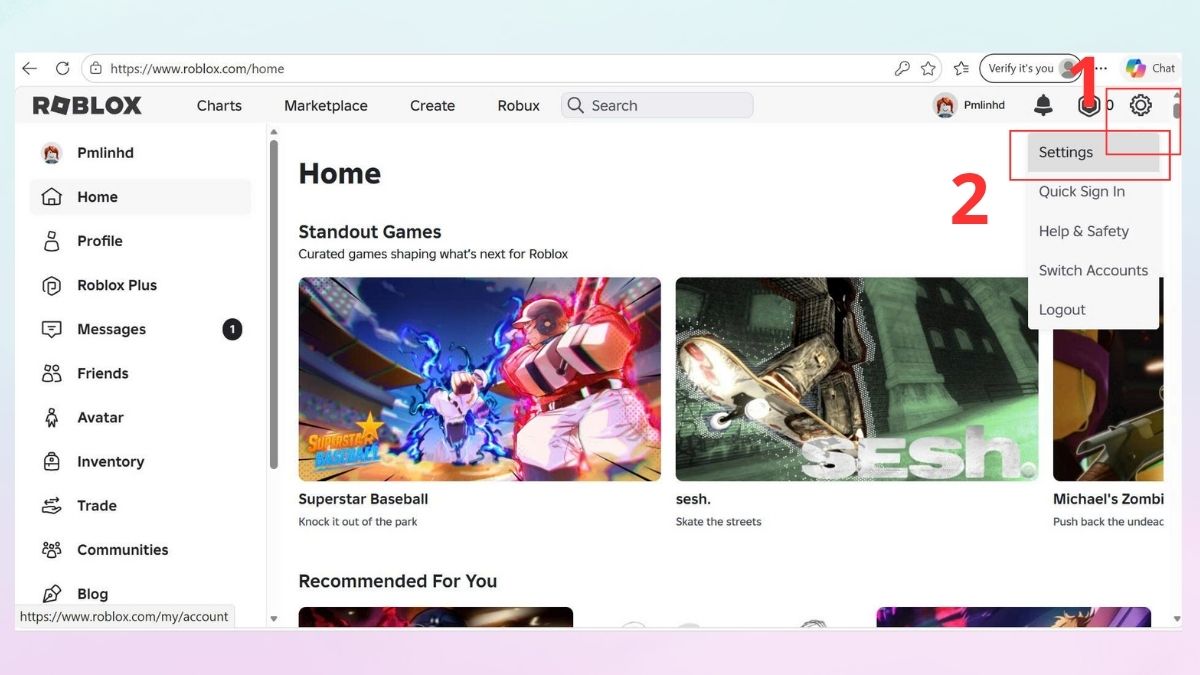Open Pmlinhd username in top bar
The width and height of the screenshot is (1200, 675).
(984, 105)
